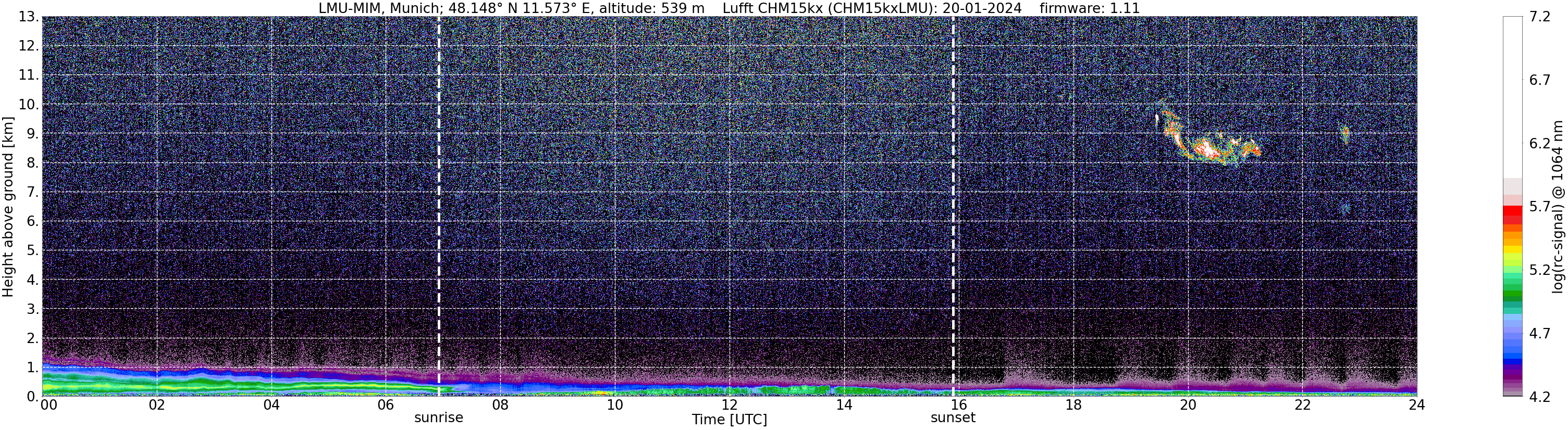This screenshot has width=1568, height=430.
Task: Click the y-axis tick label 10.
Action: (x=29, y=104)
